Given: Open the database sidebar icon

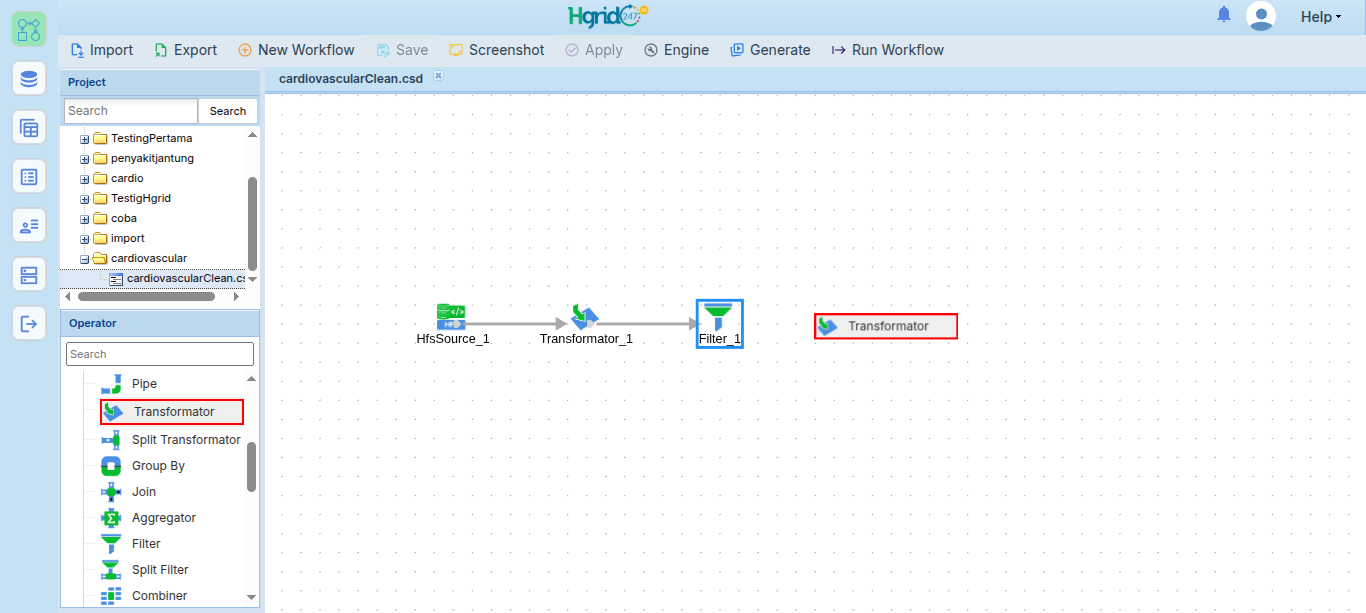Looking at the screenshot, I should (29, 78).
